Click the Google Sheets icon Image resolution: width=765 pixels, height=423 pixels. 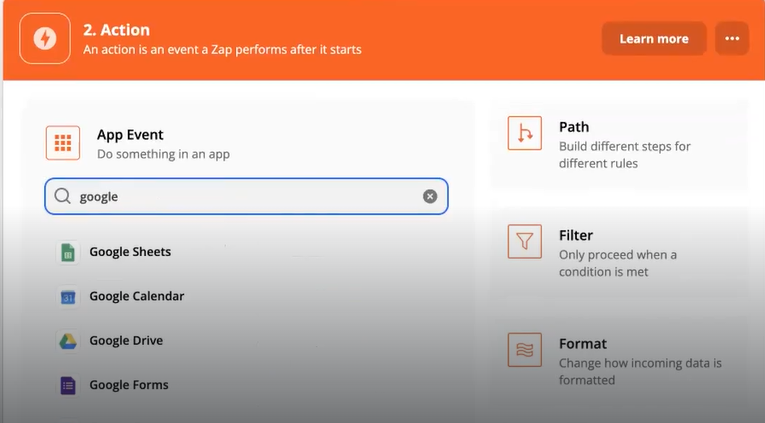click(x=68, y=253)
